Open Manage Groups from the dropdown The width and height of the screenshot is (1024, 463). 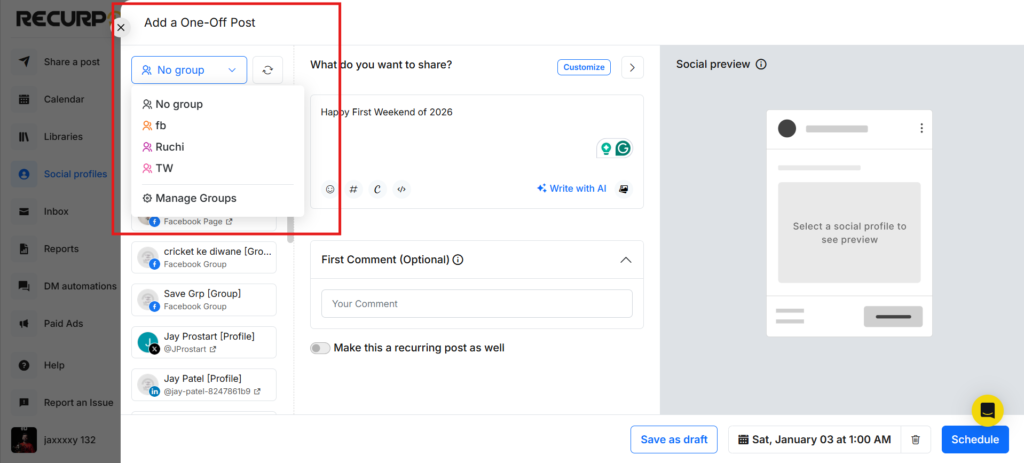point(189,198)
